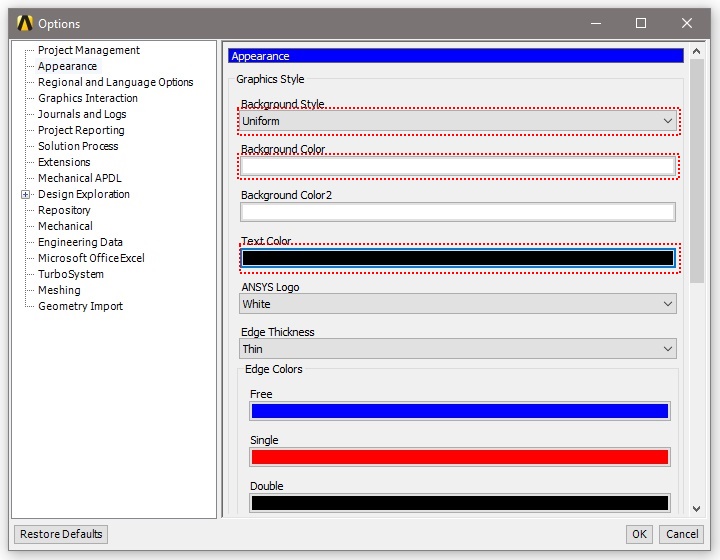Image resolution: width=720 pixels, height=560 pixels.
Task: Open the Background Style dropdown
Action: click(458, 121)
